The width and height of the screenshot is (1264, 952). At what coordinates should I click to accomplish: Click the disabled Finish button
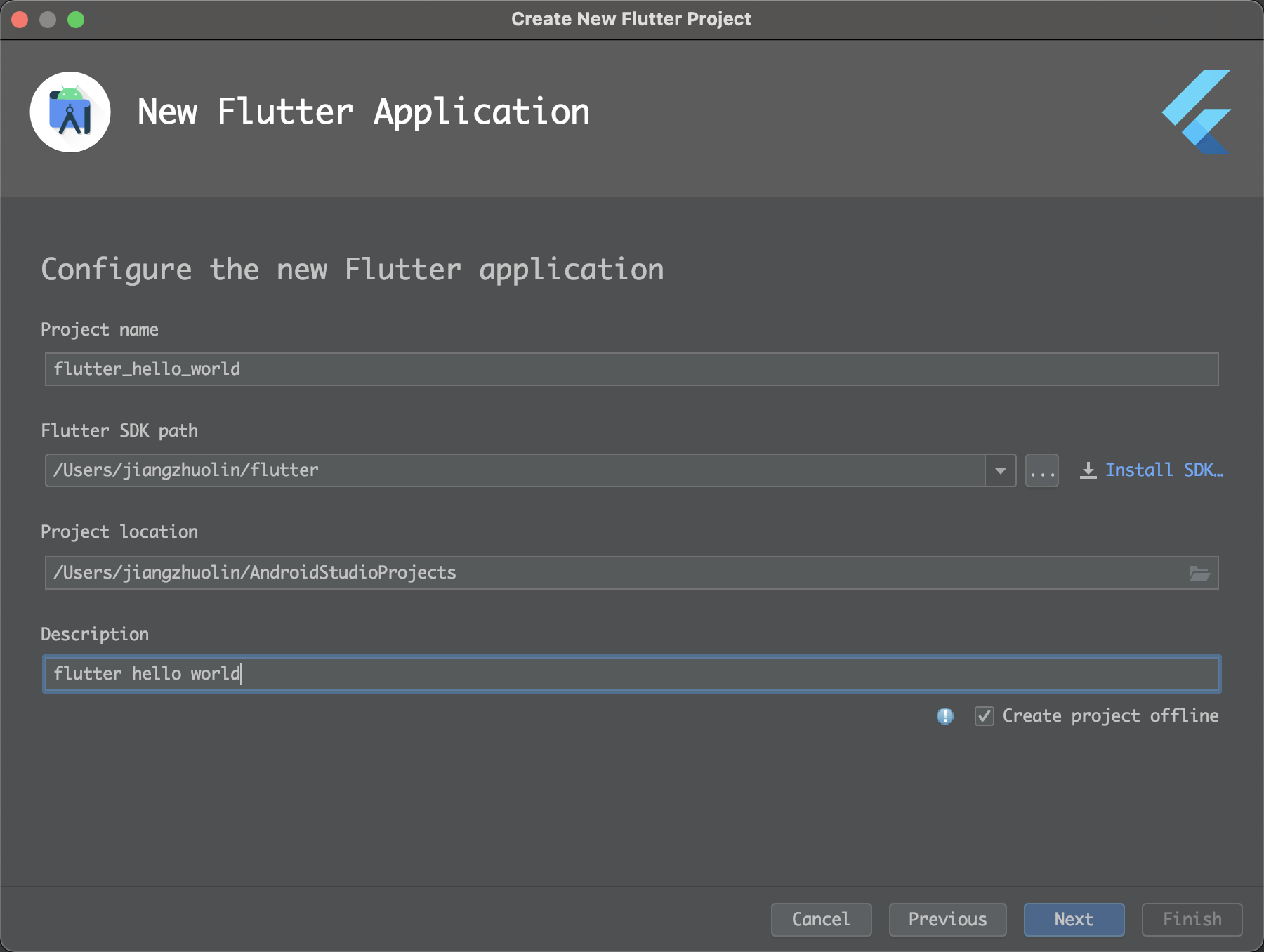(x=1192, y=920)
